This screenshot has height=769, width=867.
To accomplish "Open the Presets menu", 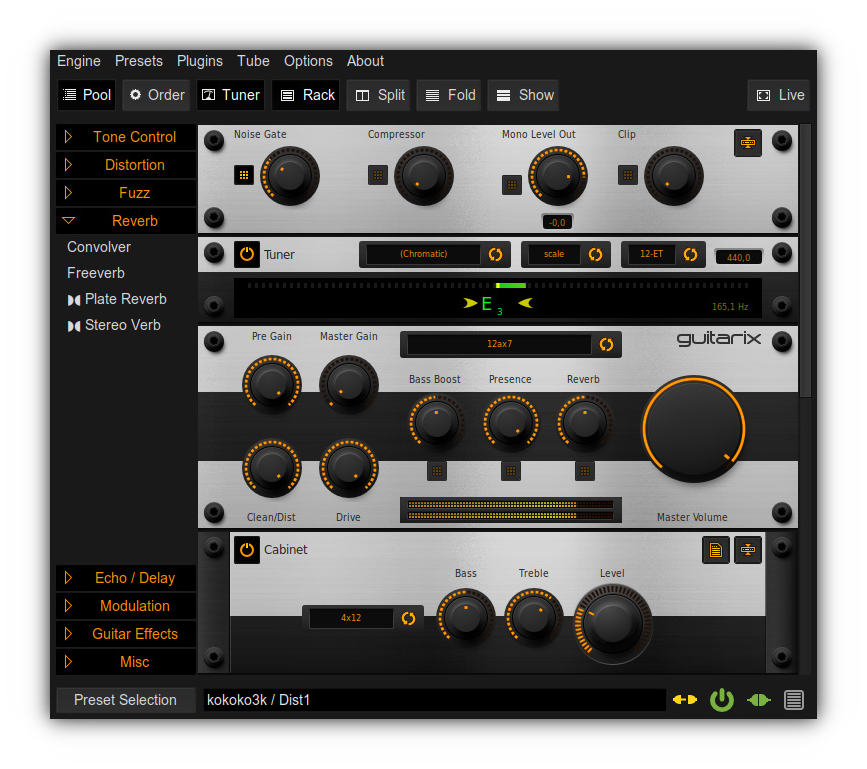I will 138,61.
